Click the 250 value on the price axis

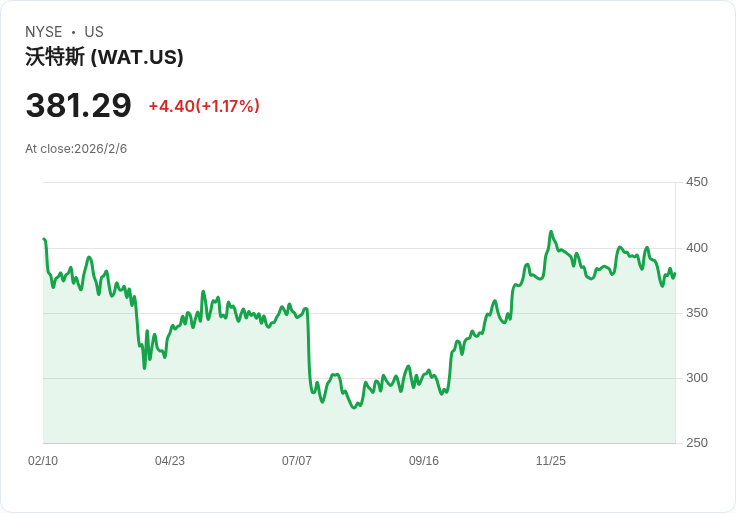tap(697, 443)
